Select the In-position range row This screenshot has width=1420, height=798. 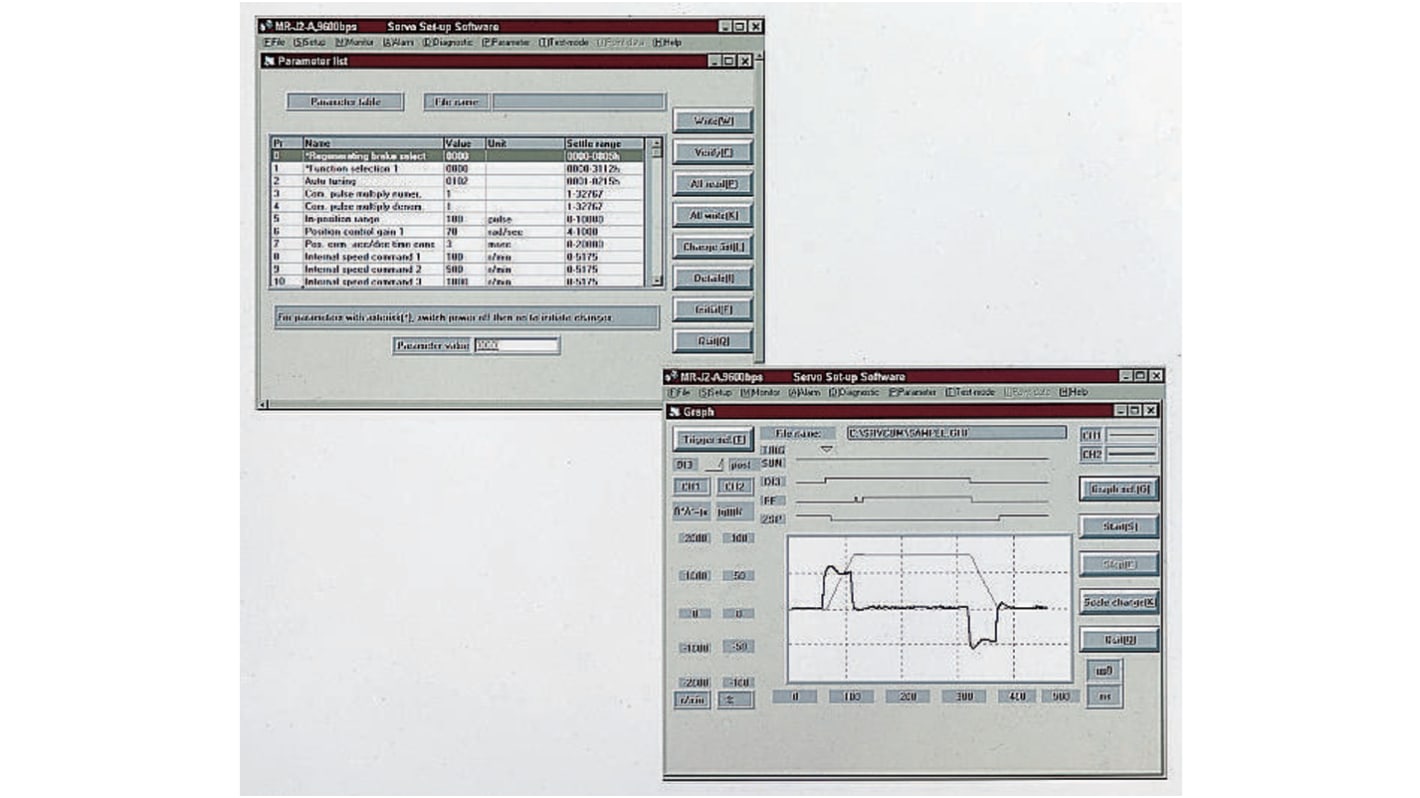(459, 218)
